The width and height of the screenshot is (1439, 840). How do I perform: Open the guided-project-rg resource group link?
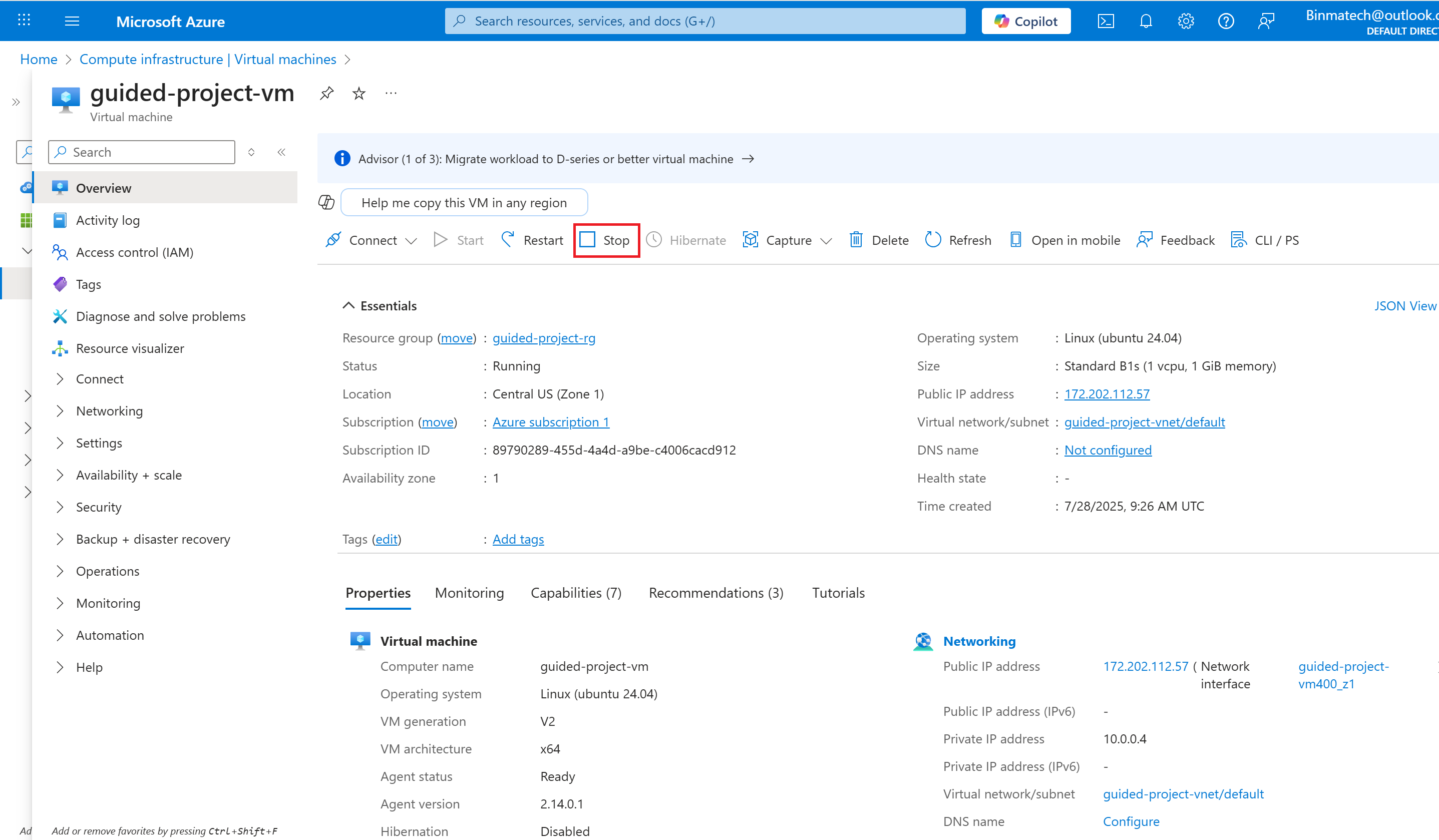pos(544,338)
